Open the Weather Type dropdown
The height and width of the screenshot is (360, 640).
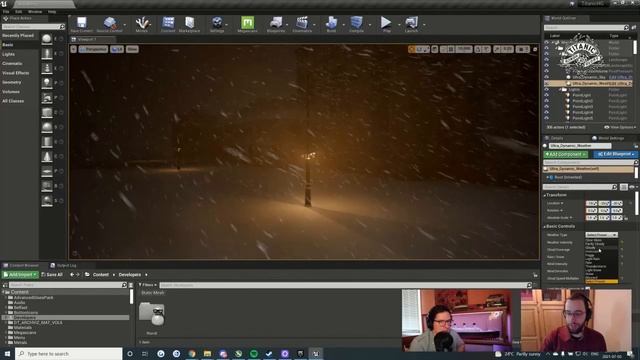(x=602, y=235)
